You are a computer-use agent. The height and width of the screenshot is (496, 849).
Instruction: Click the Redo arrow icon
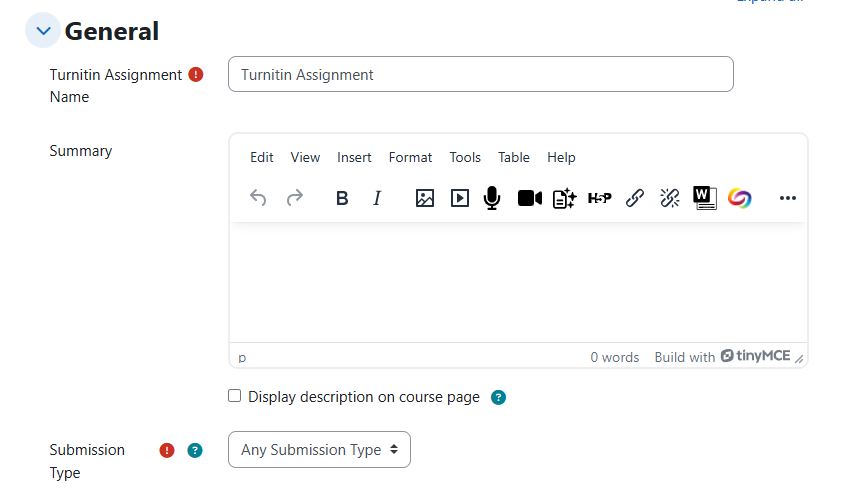(294, 198)
